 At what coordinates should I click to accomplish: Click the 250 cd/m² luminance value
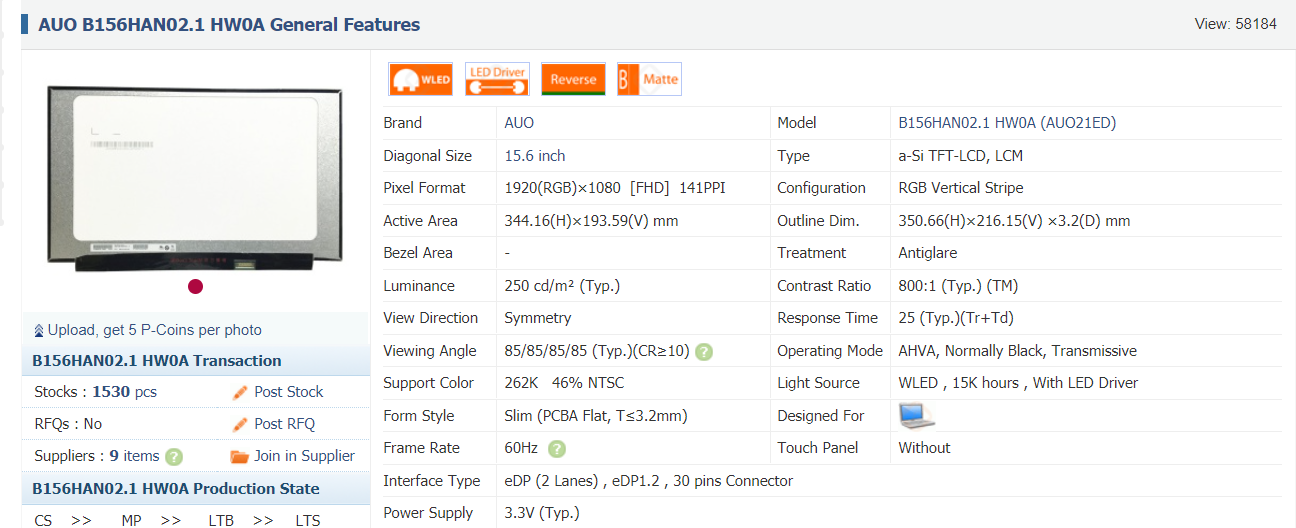pyautogui.click(x=562, y=286)
